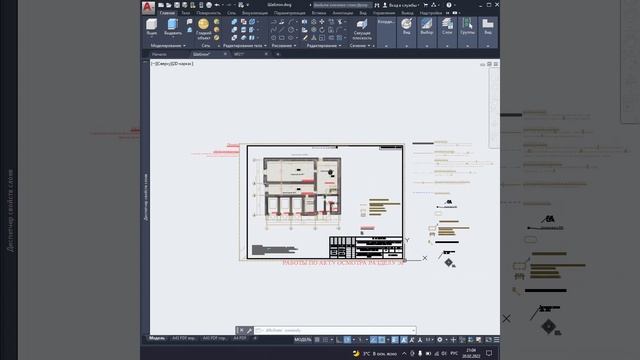Open Диспетчер свойств слоев palette title strip

coord(145,197)
